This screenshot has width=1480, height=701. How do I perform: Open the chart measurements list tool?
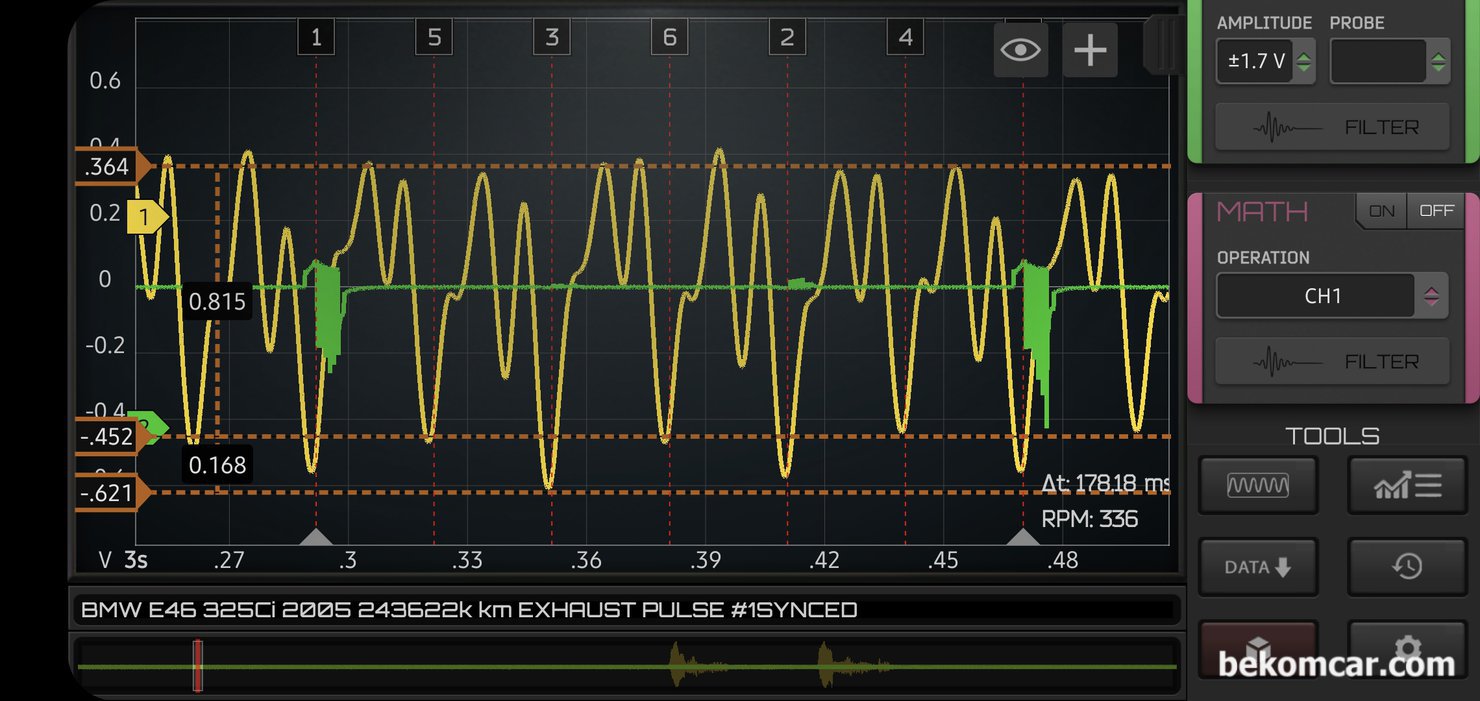pos(1407,486)
